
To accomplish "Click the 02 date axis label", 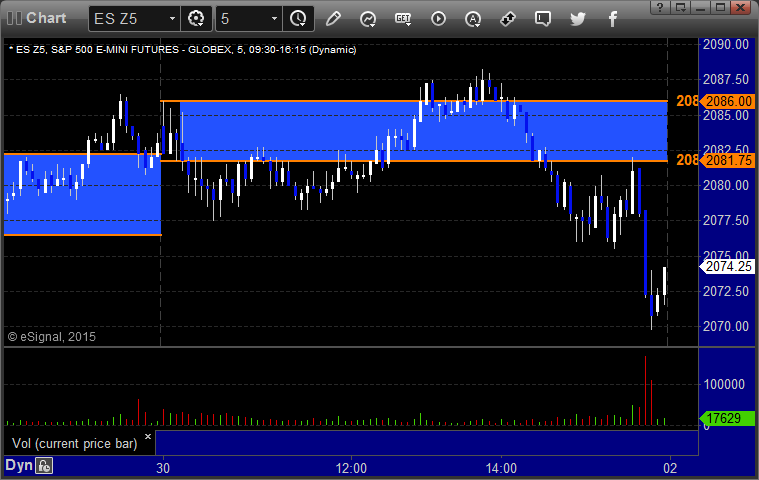I will (x=670, y=468).
